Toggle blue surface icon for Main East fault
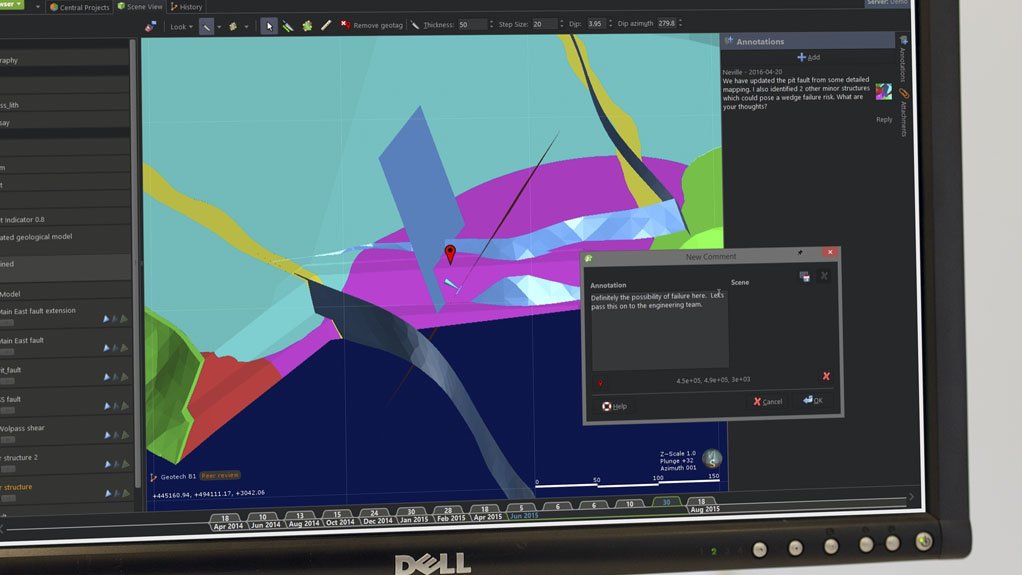The width and height of the screenshot is (1022, 575). (106, 348)
